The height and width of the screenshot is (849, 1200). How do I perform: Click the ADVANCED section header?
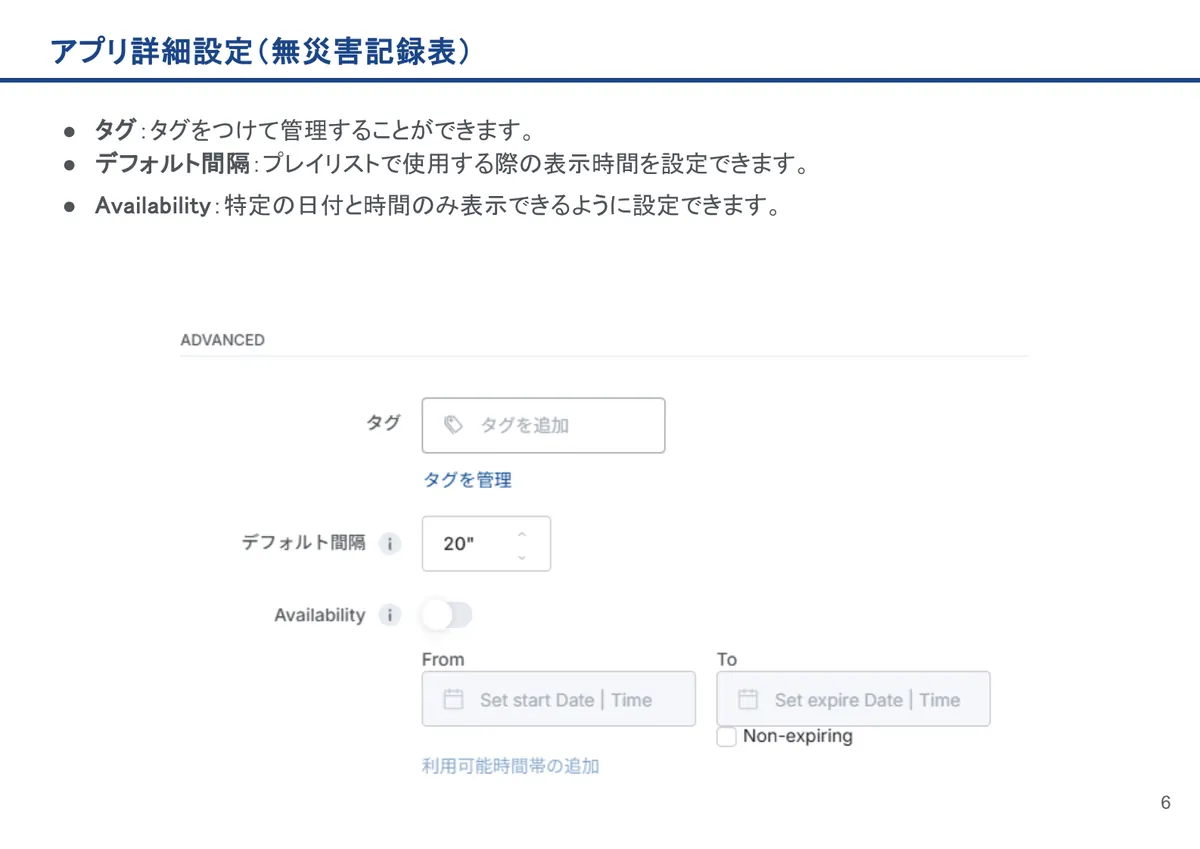tap(222, 340)
